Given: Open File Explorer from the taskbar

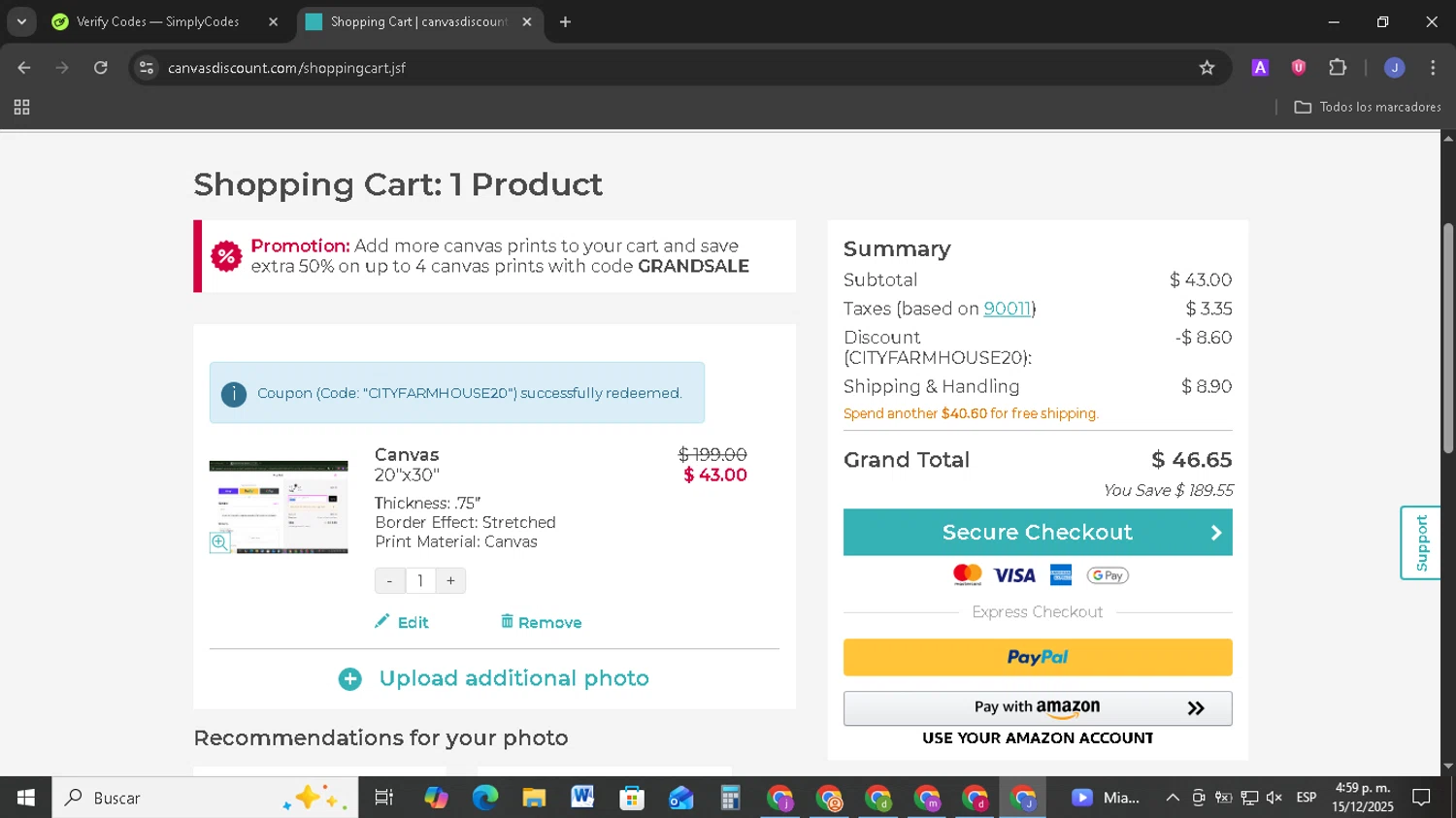Looking at the screenshot, I should click(x=534, y=798).
